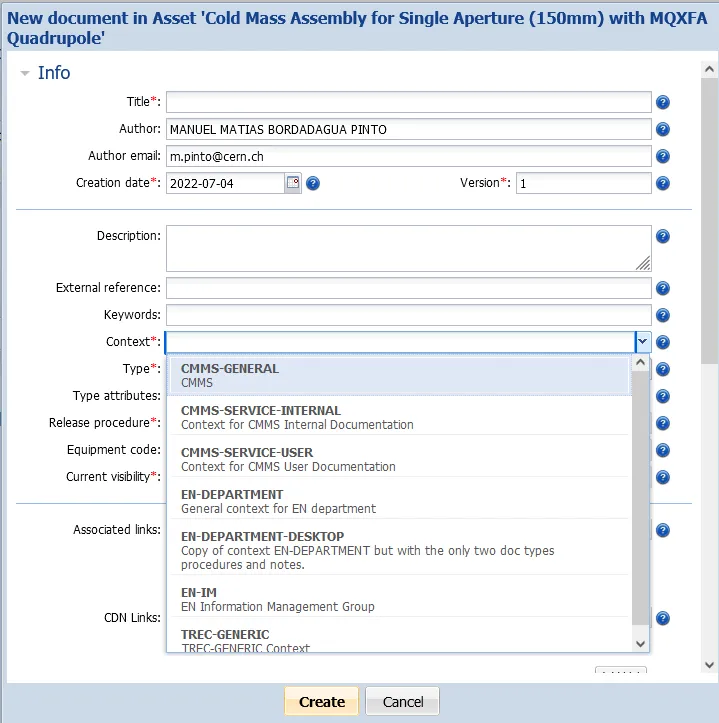Click the Version input field
This screenshot has height=723, width=719.
pyautogui.click(x=583, y=183)
